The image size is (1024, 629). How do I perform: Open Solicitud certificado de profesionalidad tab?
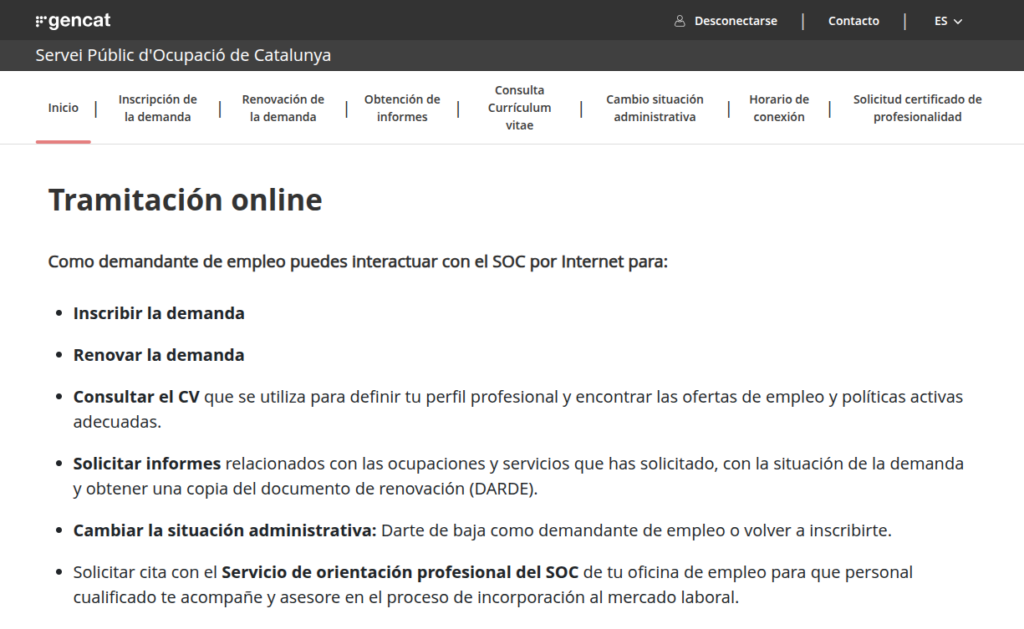[x=917, y=108]
